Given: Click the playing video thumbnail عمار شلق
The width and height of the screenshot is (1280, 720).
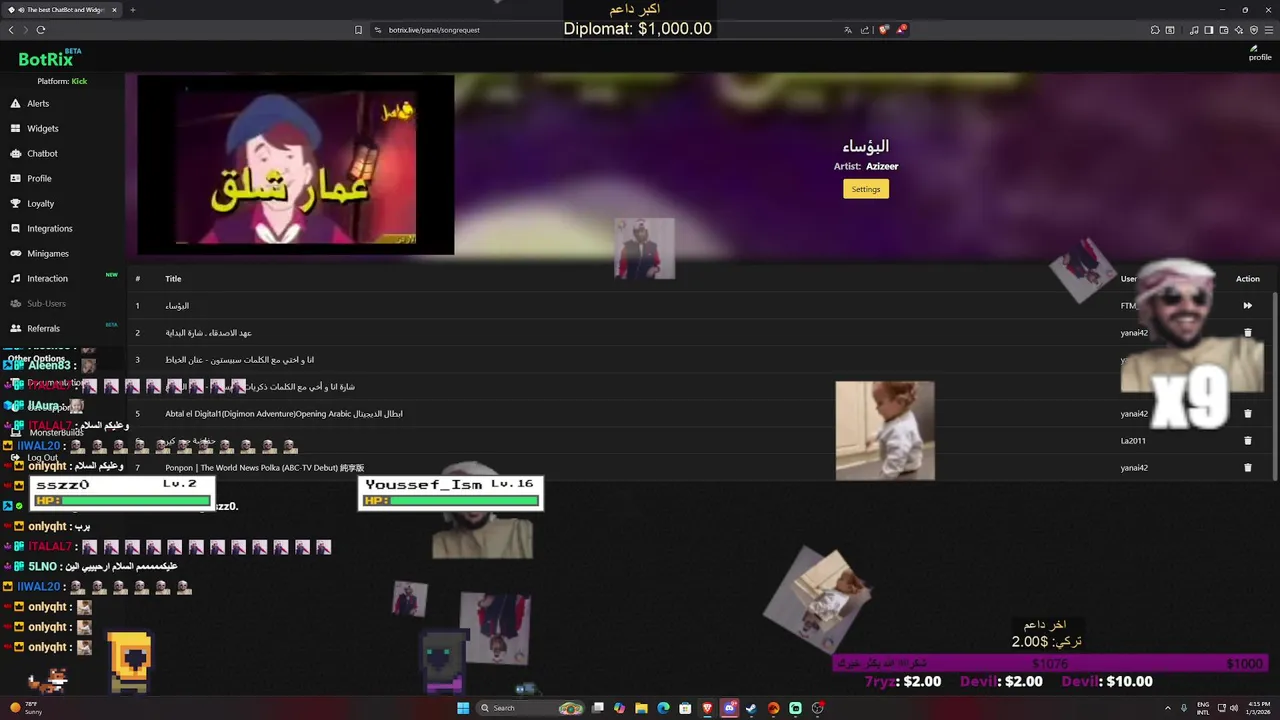Looking at the screenshot, I should tap(296, 165).
